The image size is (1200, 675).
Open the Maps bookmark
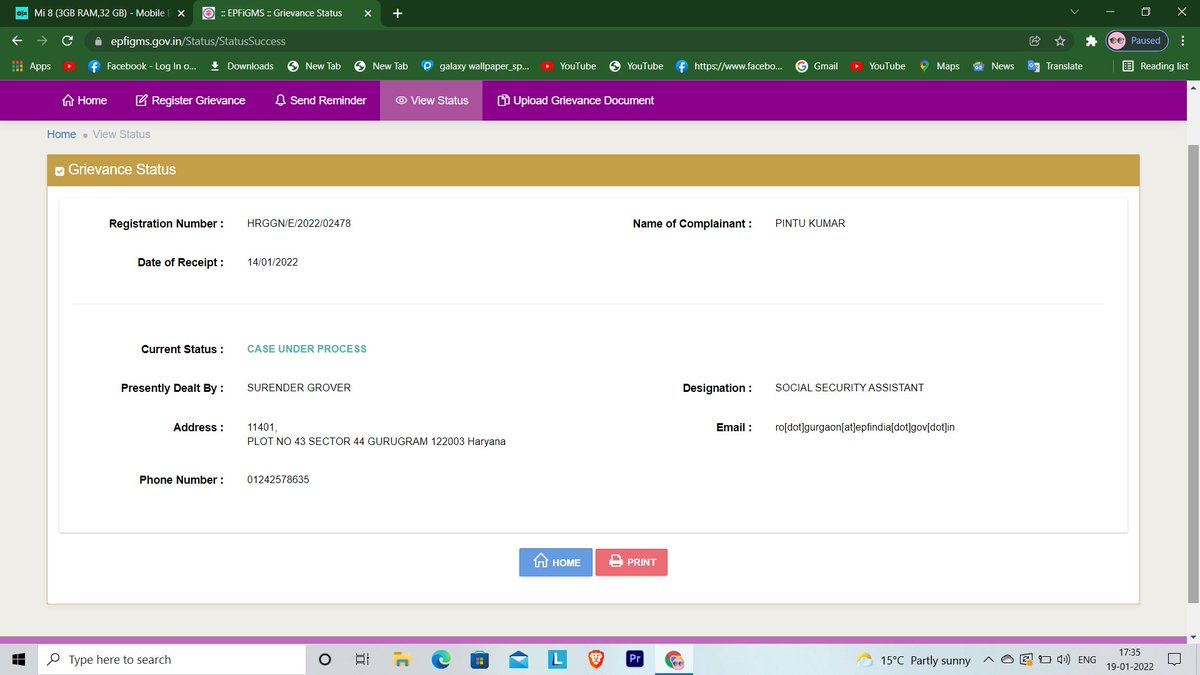click(x=939, y=66)
